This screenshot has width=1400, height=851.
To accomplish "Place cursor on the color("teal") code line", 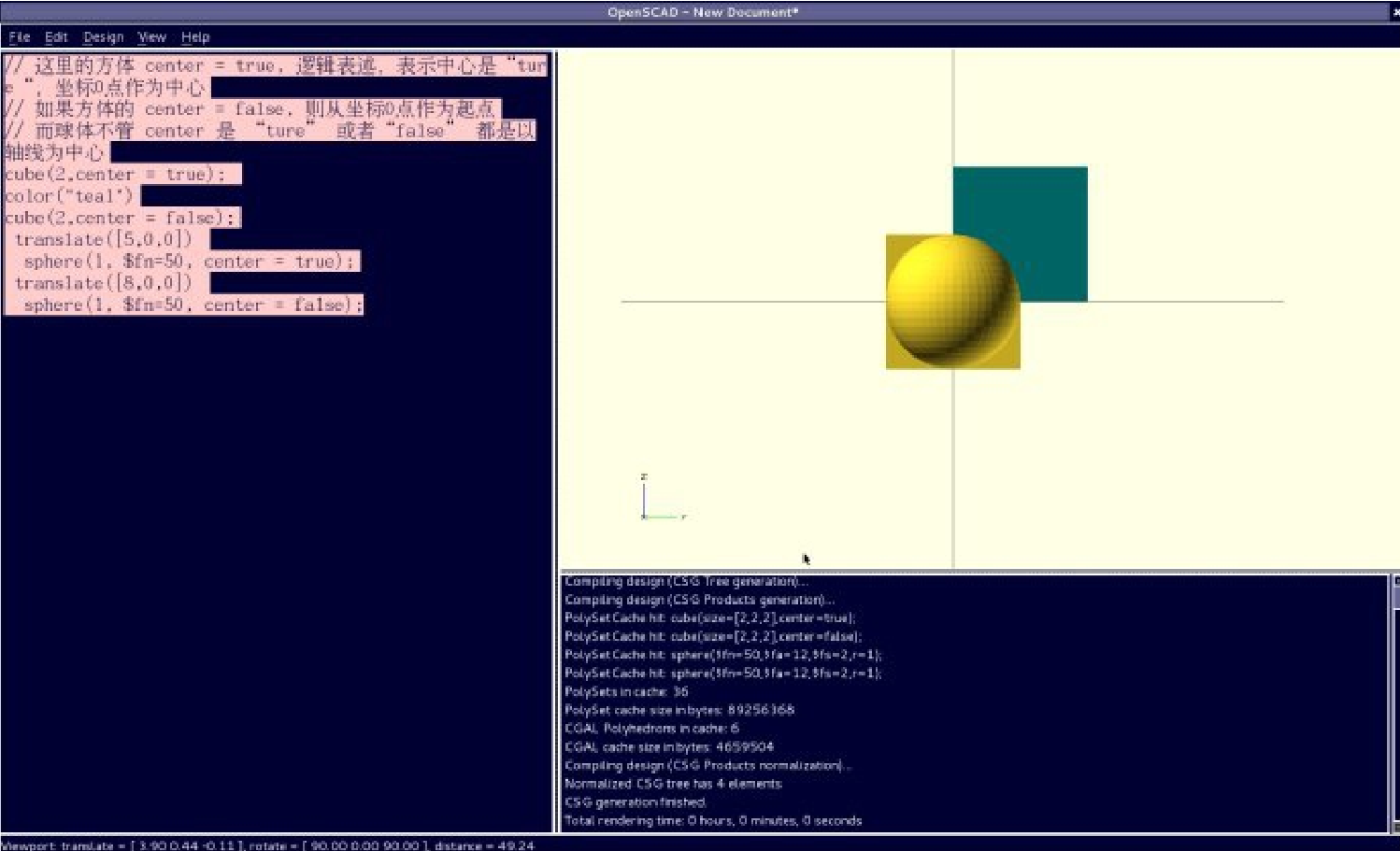I will pyautogui.click(x=70, y=196).
